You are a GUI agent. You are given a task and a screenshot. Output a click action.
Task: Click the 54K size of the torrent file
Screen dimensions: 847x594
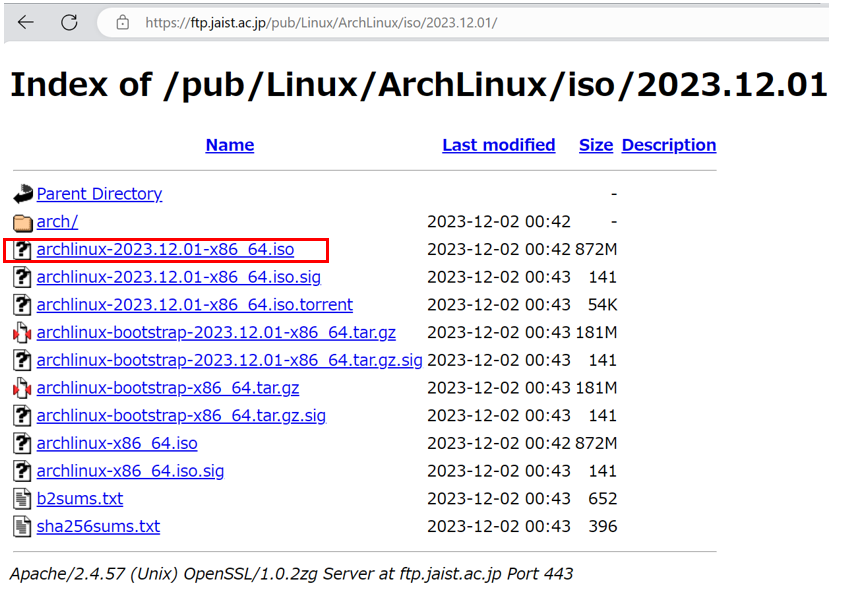pyautogui.click(x=602, y=305)
